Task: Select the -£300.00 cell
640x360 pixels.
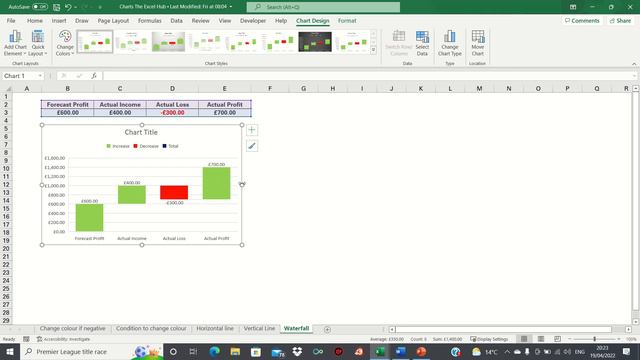Action: coord(172,113)
